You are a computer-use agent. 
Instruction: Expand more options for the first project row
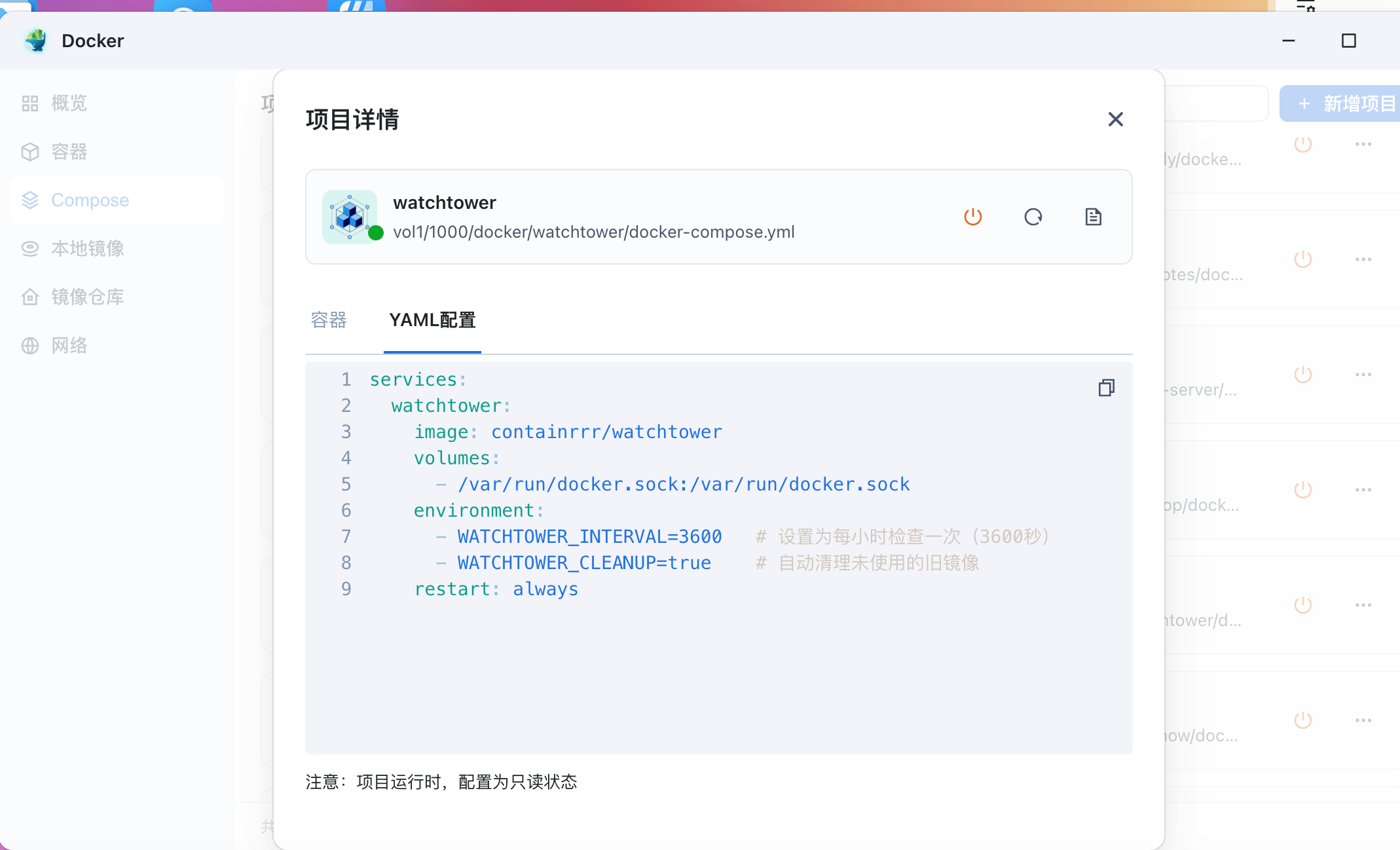(x=1363, y=144)
